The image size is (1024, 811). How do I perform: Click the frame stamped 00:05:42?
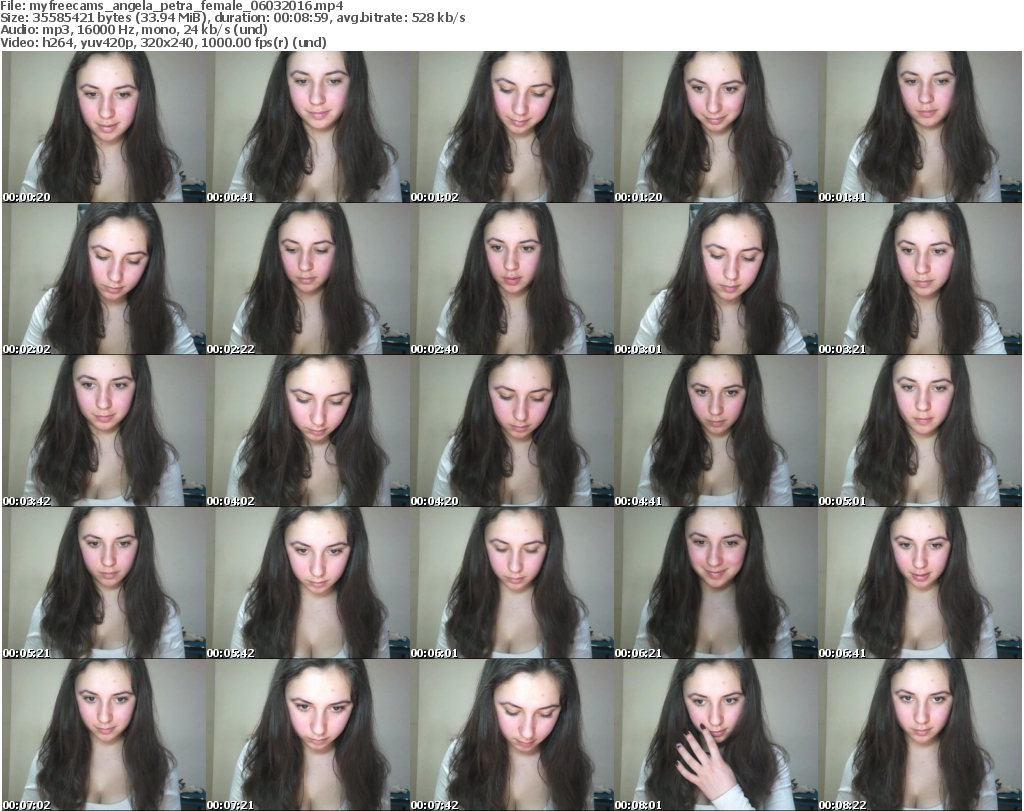point(308,583)
